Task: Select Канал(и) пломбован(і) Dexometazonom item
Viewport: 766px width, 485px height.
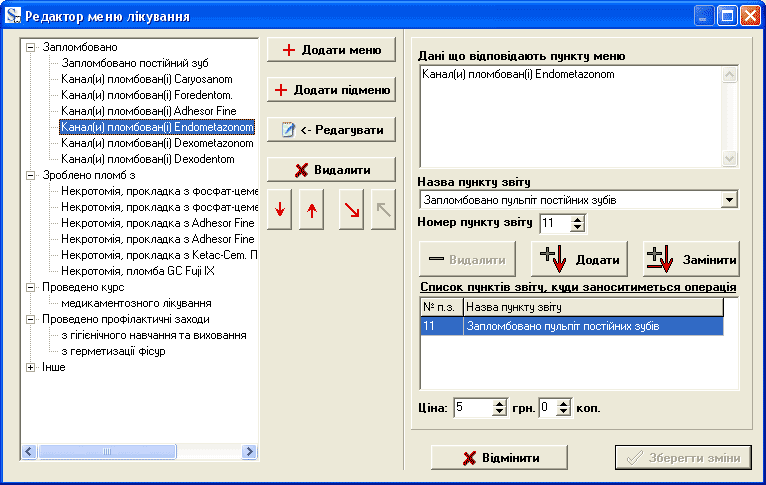Action: [x=157, y=144]
